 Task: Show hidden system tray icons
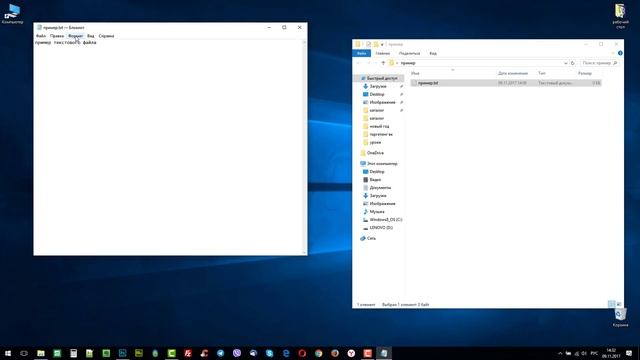(x=560, y=353)
